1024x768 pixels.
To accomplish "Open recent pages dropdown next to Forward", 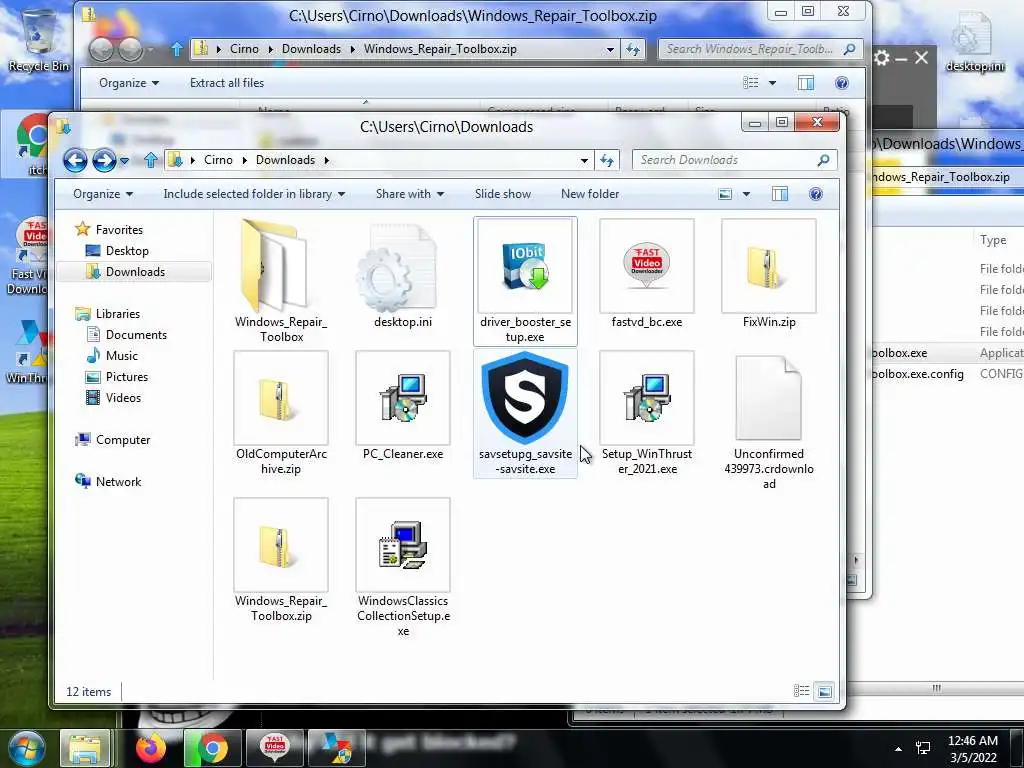I will click(x=124, y=160).
